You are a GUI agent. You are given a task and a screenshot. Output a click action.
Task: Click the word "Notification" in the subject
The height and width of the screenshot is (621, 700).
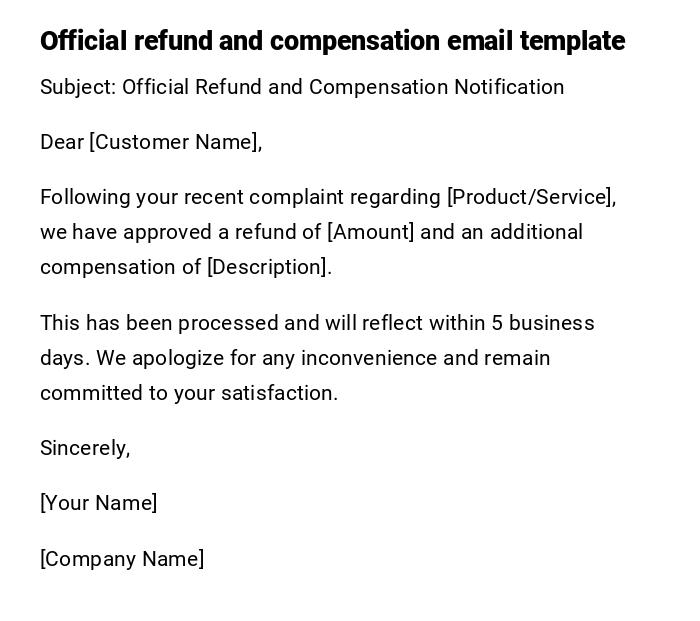coord(509,87)
